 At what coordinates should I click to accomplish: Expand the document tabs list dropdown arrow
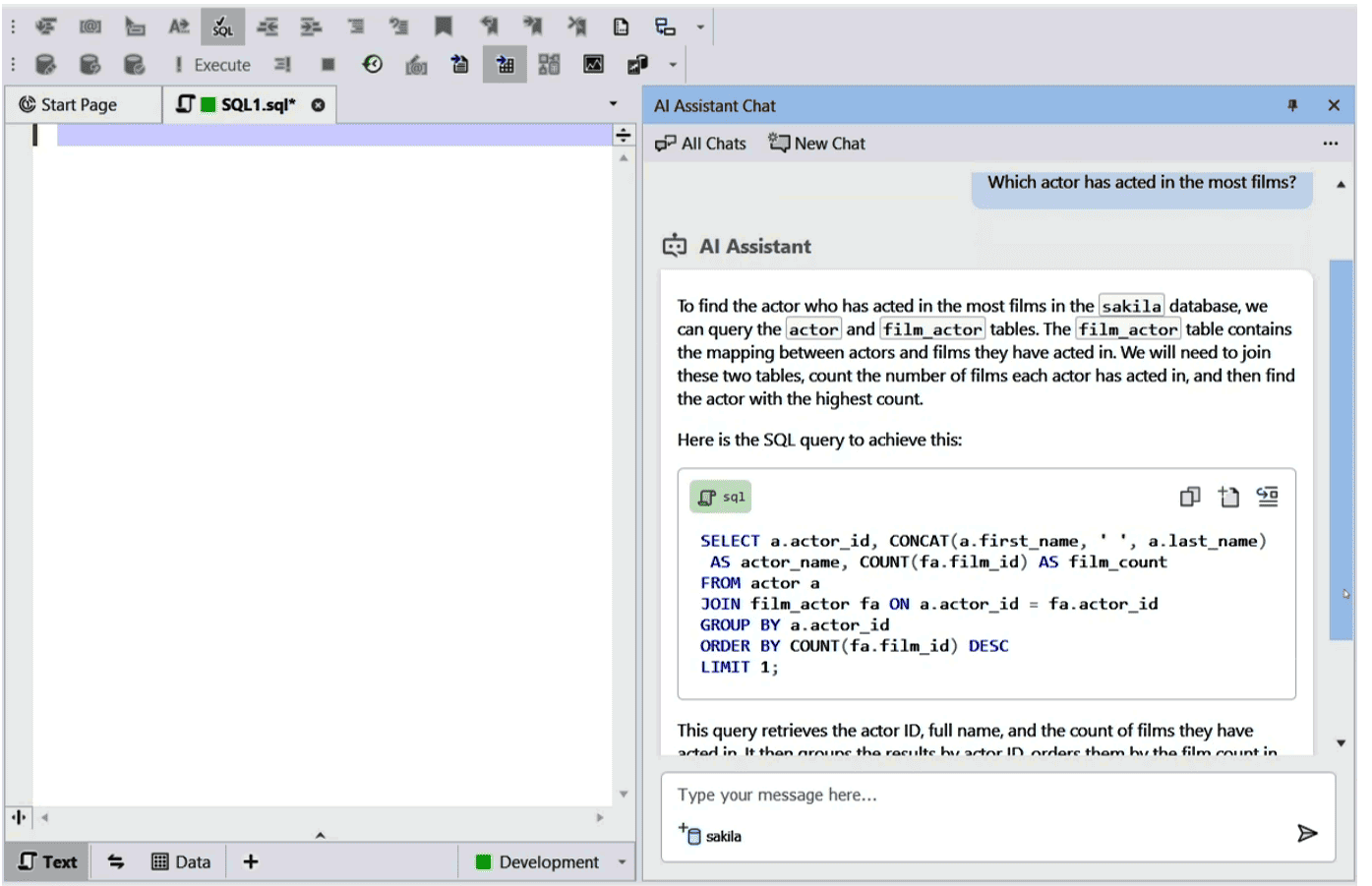(x=613, y=104)
